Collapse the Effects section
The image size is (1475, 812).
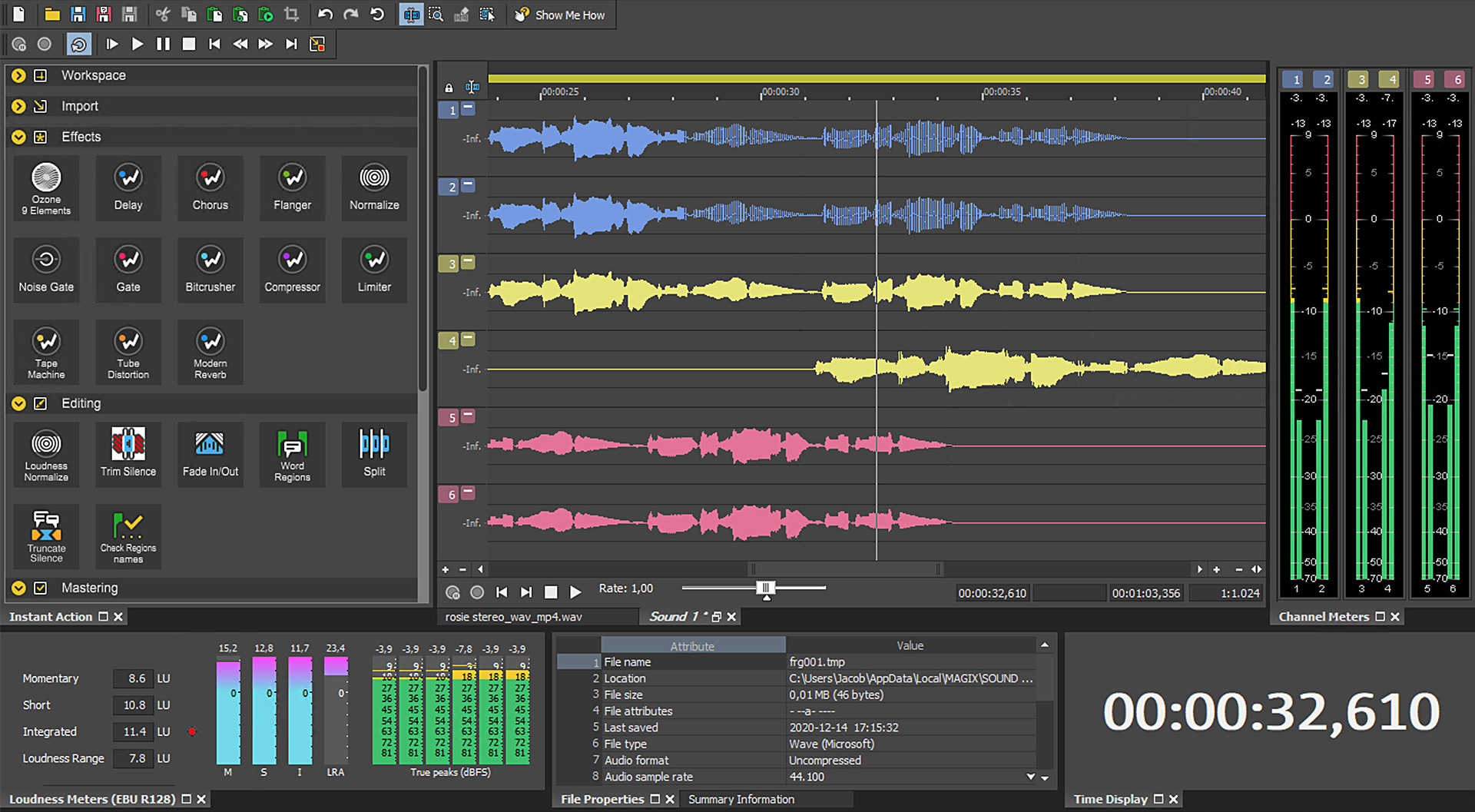[19, 137]
